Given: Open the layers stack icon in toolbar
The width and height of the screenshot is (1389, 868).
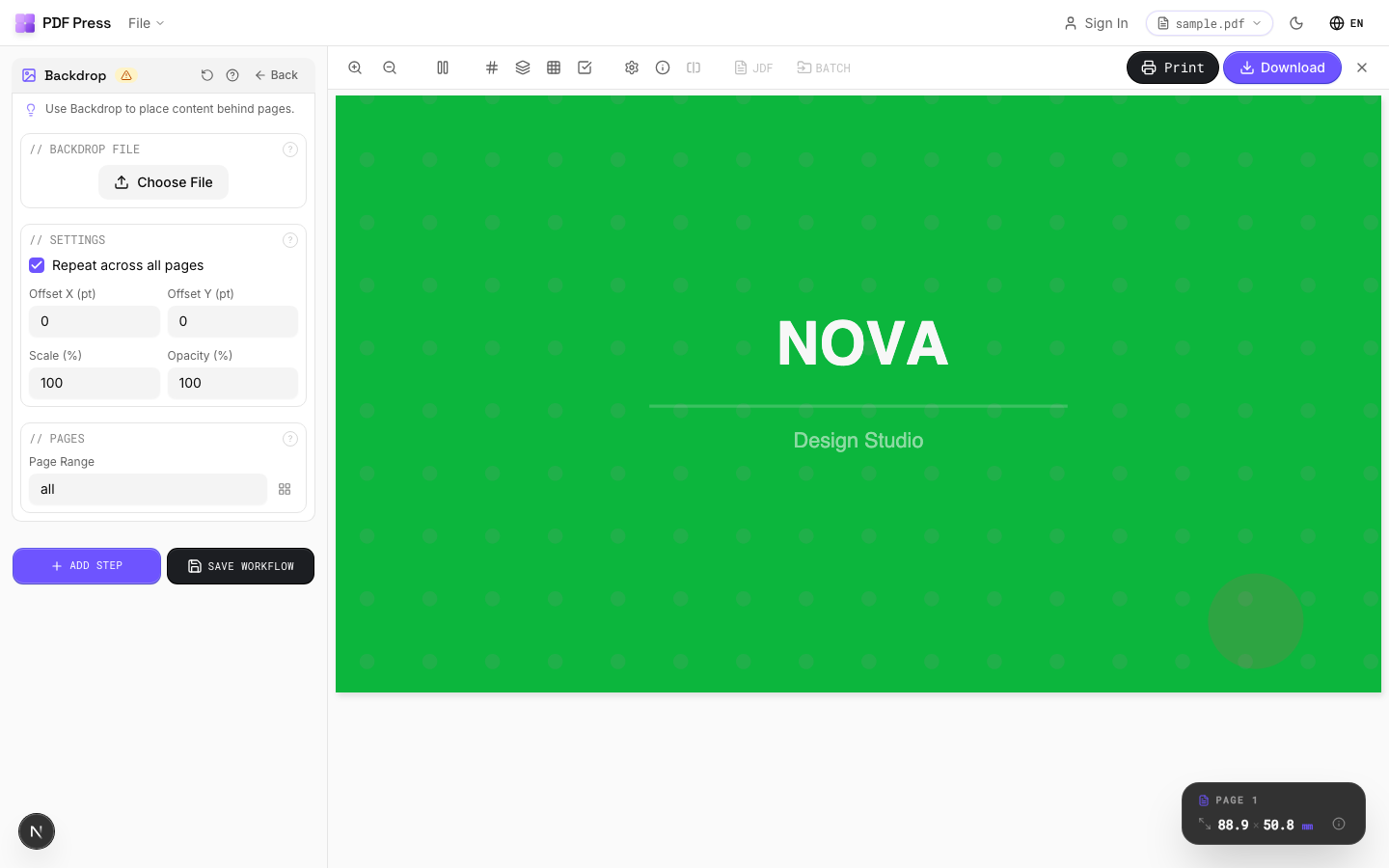Looking at the screenshot, I should tap(523, 68).
